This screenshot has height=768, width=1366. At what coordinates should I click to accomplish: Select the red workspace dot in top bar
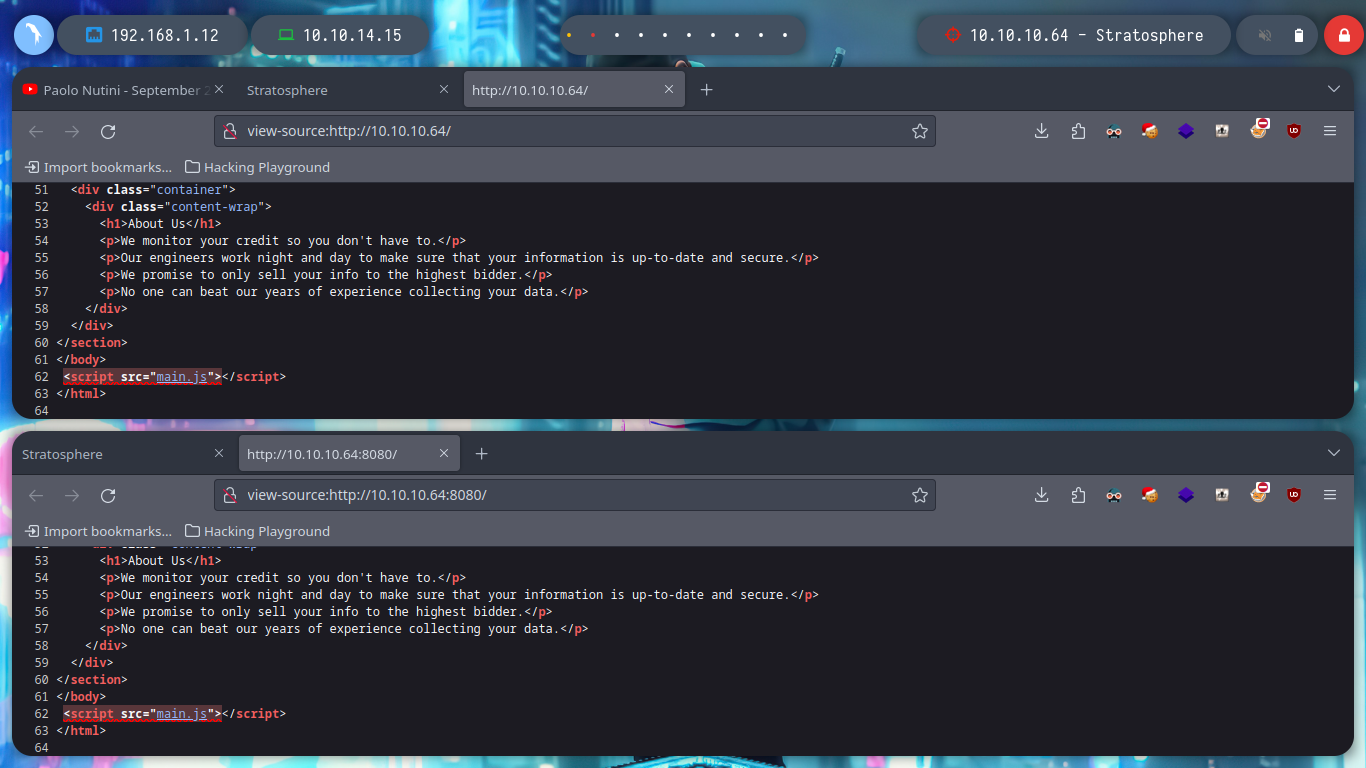click(x=593, y=35)
